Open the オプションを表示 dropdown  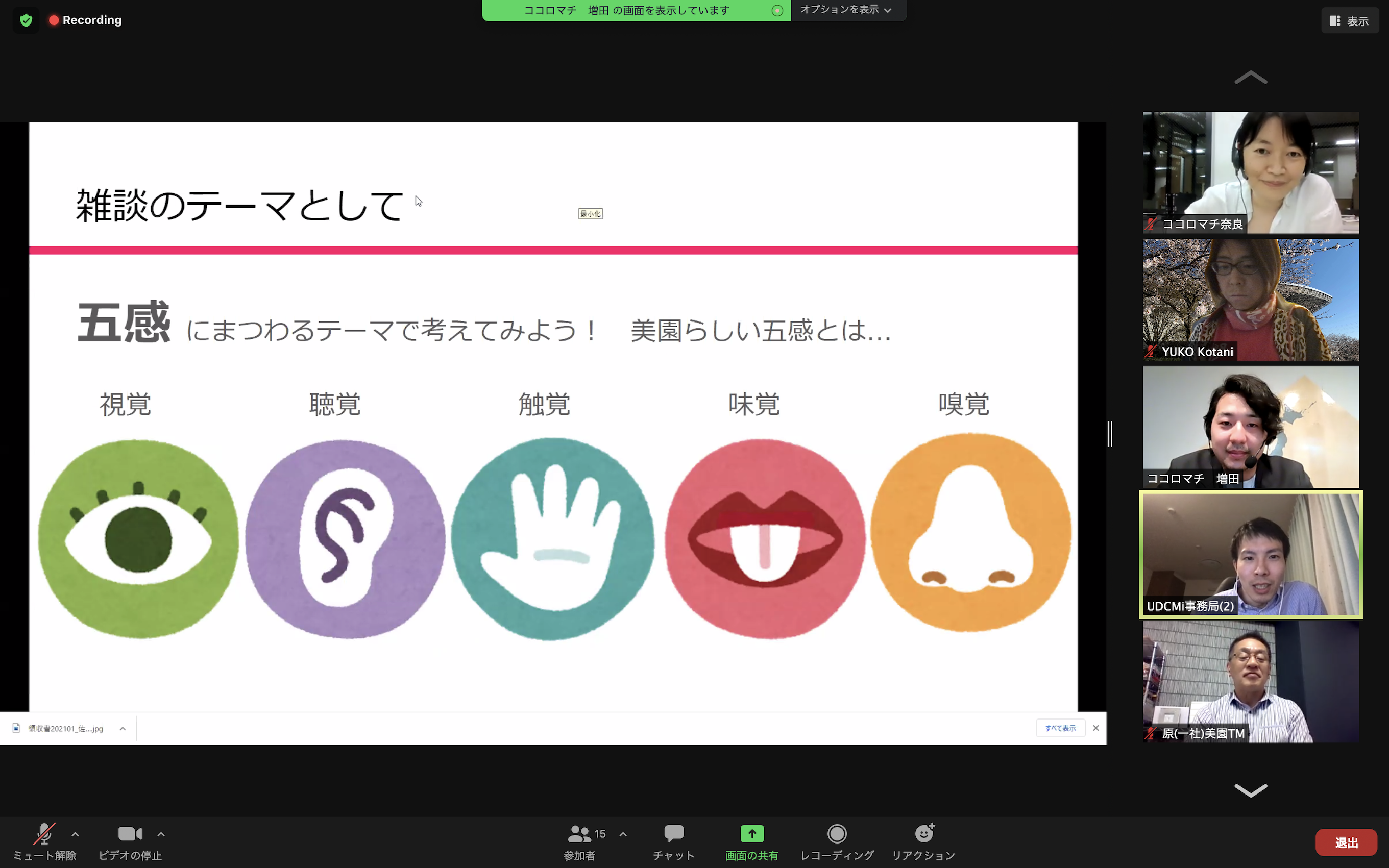pyautogui.click(x=846, y=10)
